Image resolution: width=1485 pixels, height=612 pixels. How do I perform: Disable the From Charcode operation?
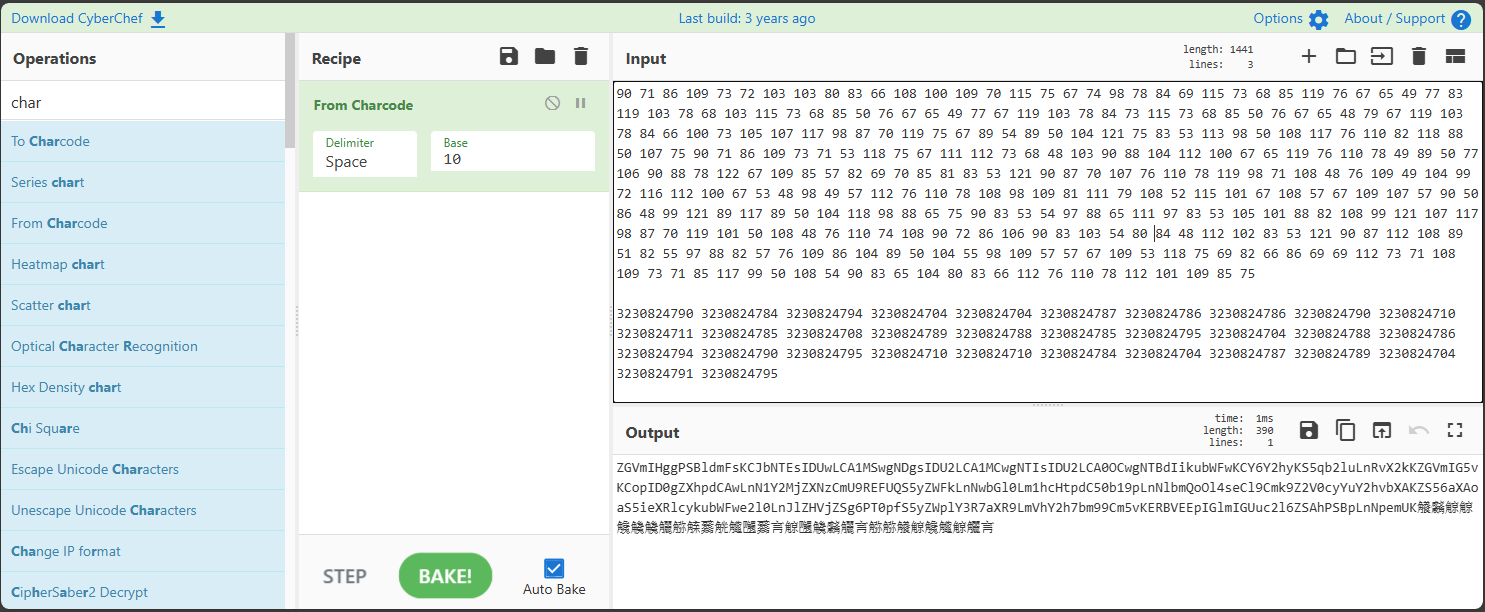(x=552, y=104)
